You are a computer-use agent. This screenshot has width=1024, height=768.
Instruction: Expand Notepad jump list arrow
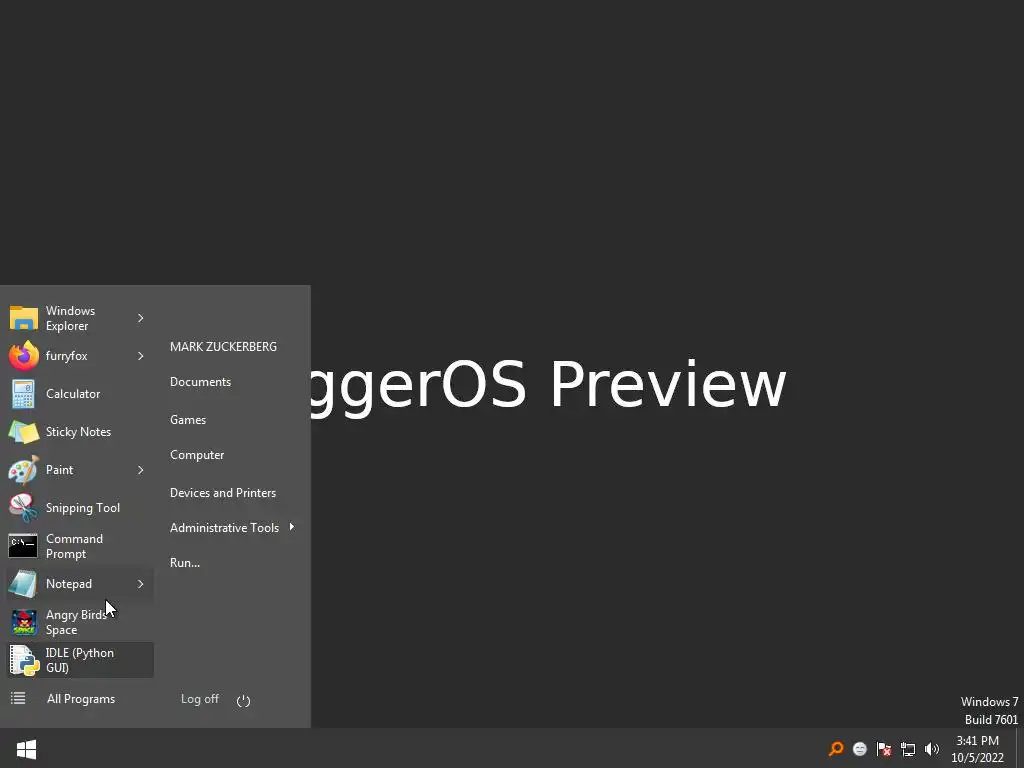pos(140,584)
